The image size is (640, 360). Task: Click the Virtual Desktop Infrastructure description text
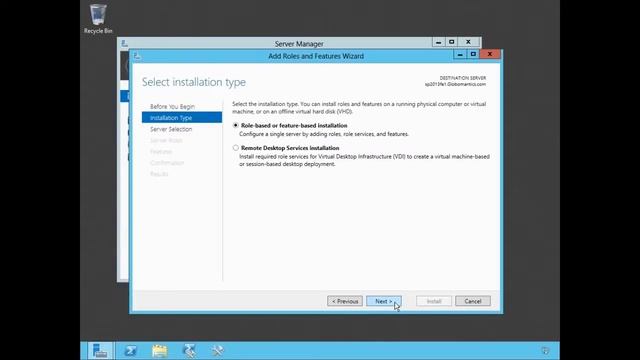pyautogui.click(x=364, y=160)
